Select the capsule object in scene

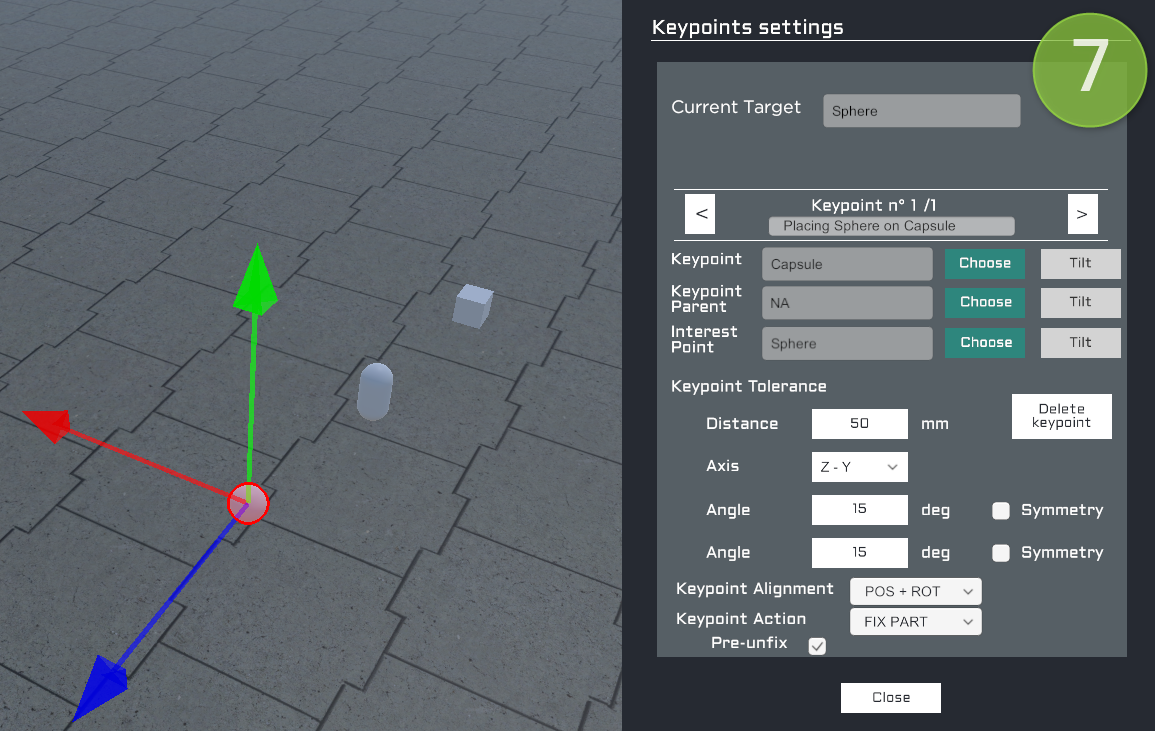click(x=375, y=391)
